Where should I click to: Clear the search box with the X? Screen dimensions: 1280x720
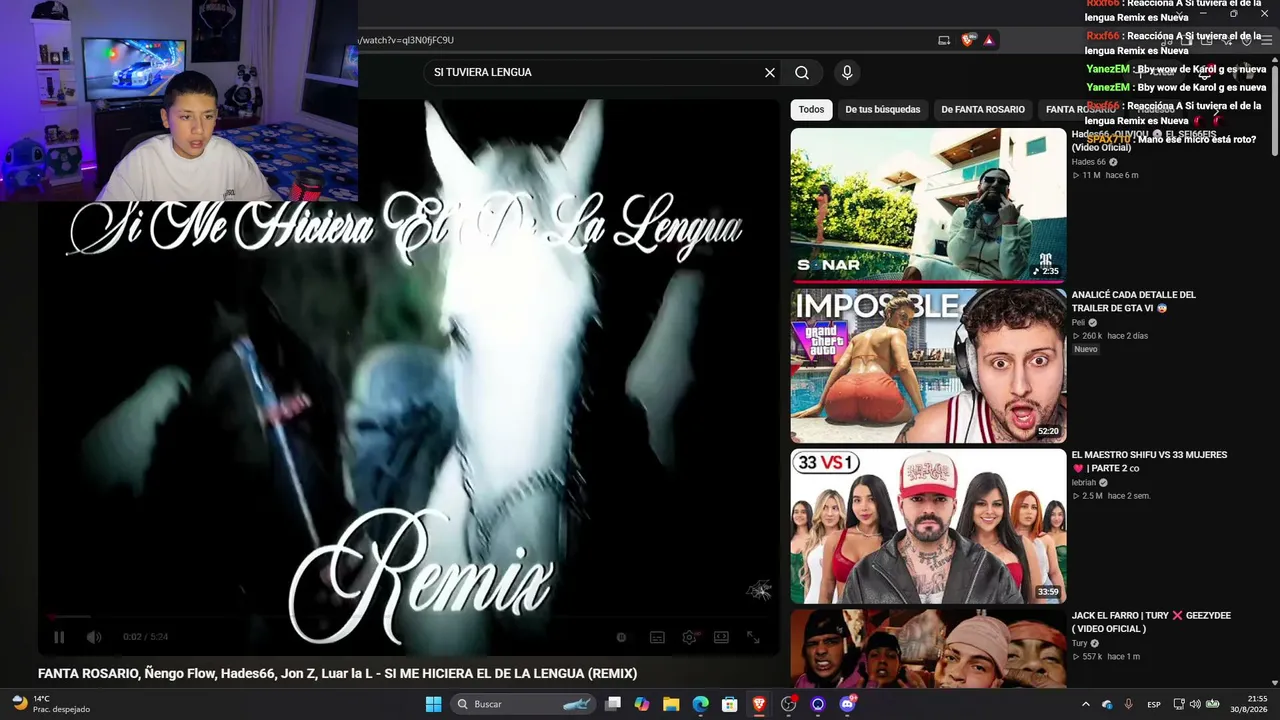(x=770, y=72)
